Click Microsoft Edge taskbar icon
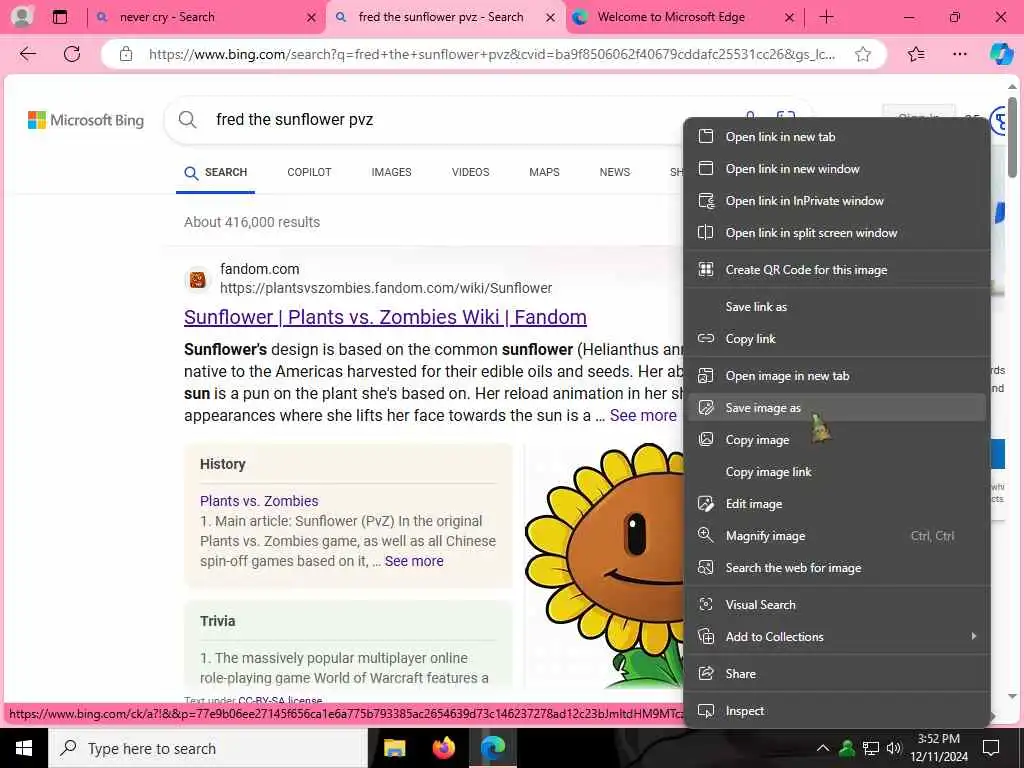Viewport: 1024px width, 768px height. pos(494,748)
